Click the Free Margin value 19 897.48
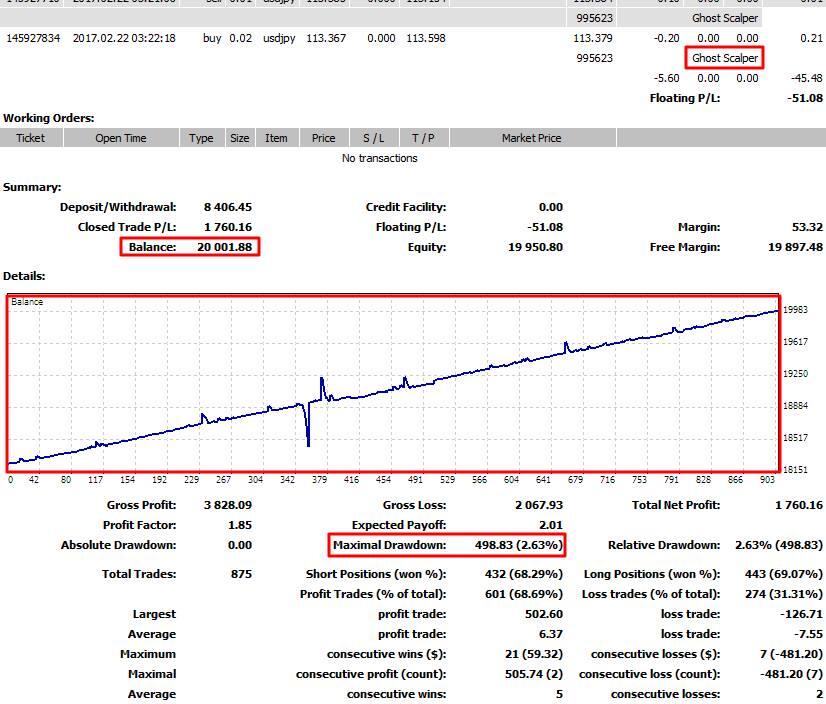The image size is (826, 704). point(795,247)
